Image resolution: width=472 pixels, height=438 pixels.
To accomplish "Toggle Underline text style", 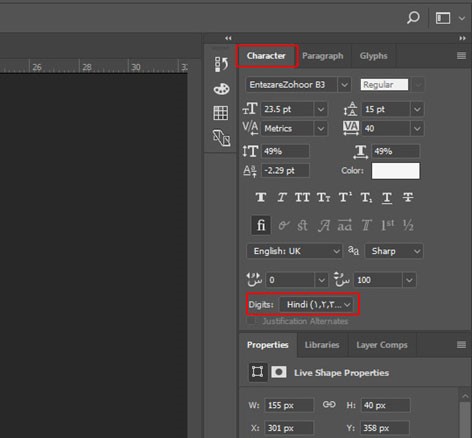I will pyautogui.click(x=387, y=198).
